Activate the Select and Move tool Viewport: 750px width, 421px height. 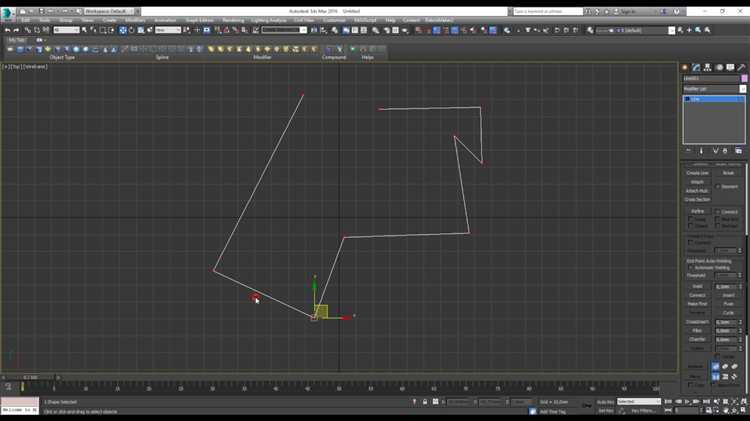coord(123,30)
